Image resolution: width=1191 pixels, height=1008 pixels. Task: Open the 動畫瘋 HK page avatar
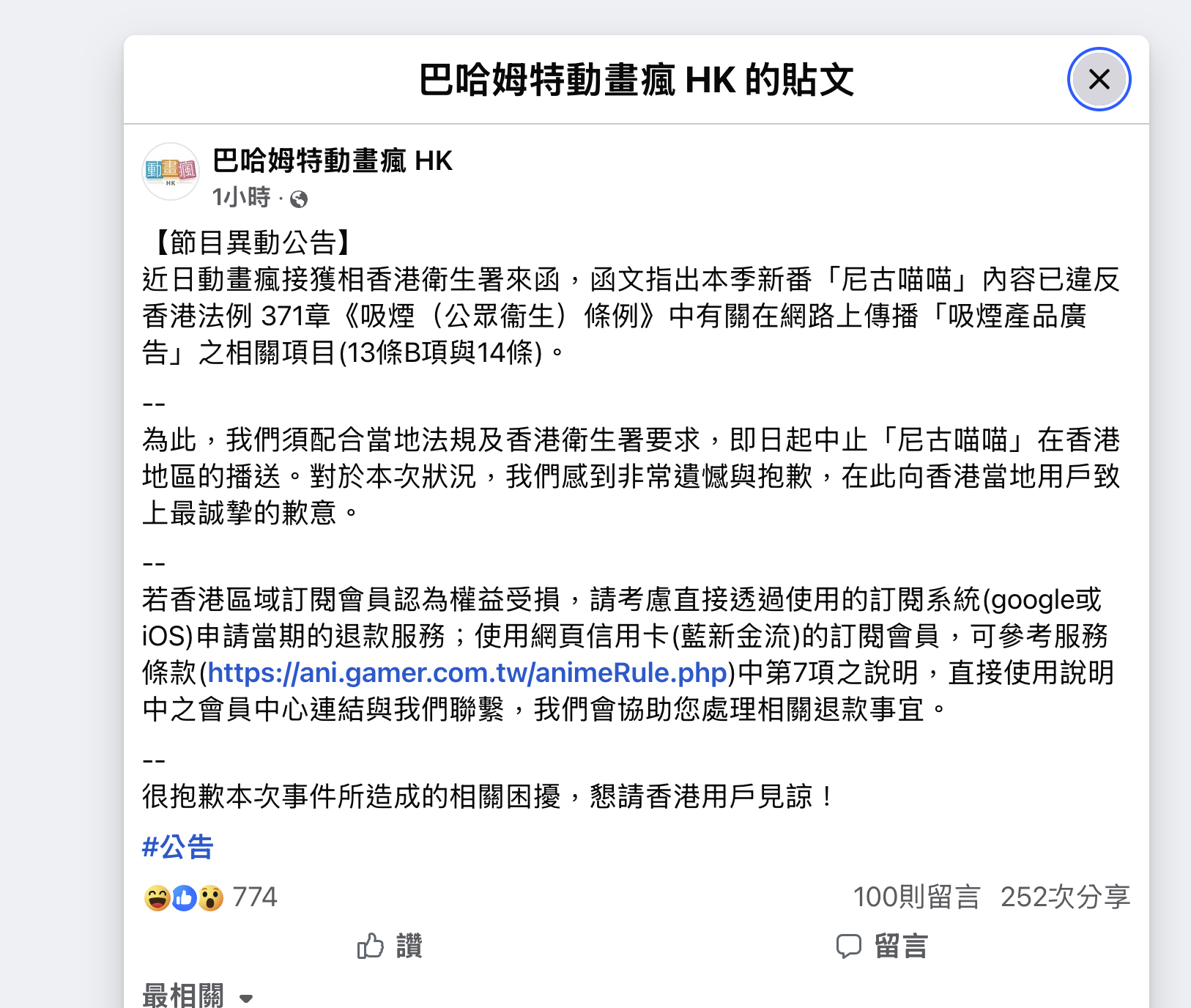coord(171,171)
